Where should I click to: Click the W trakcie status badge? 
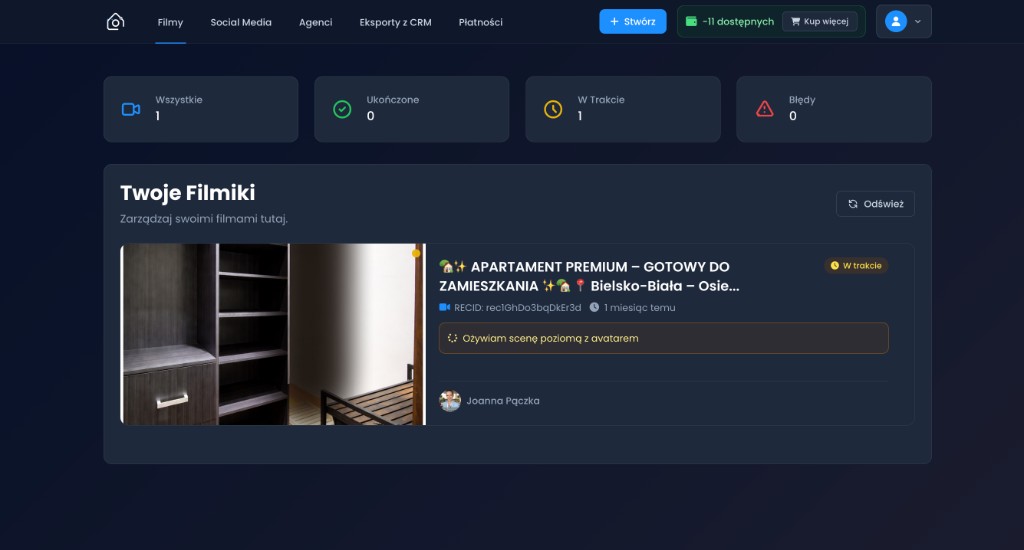[x=856, y=266]
